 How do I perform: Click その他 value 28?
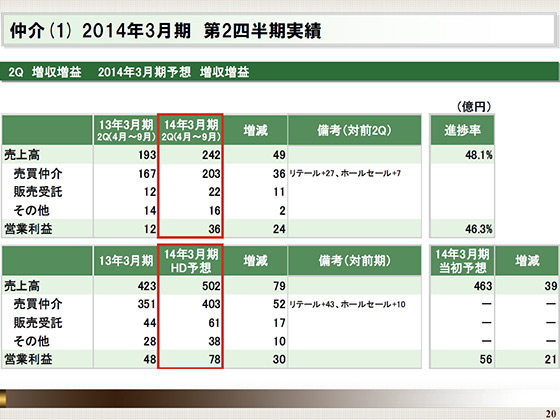150,341
